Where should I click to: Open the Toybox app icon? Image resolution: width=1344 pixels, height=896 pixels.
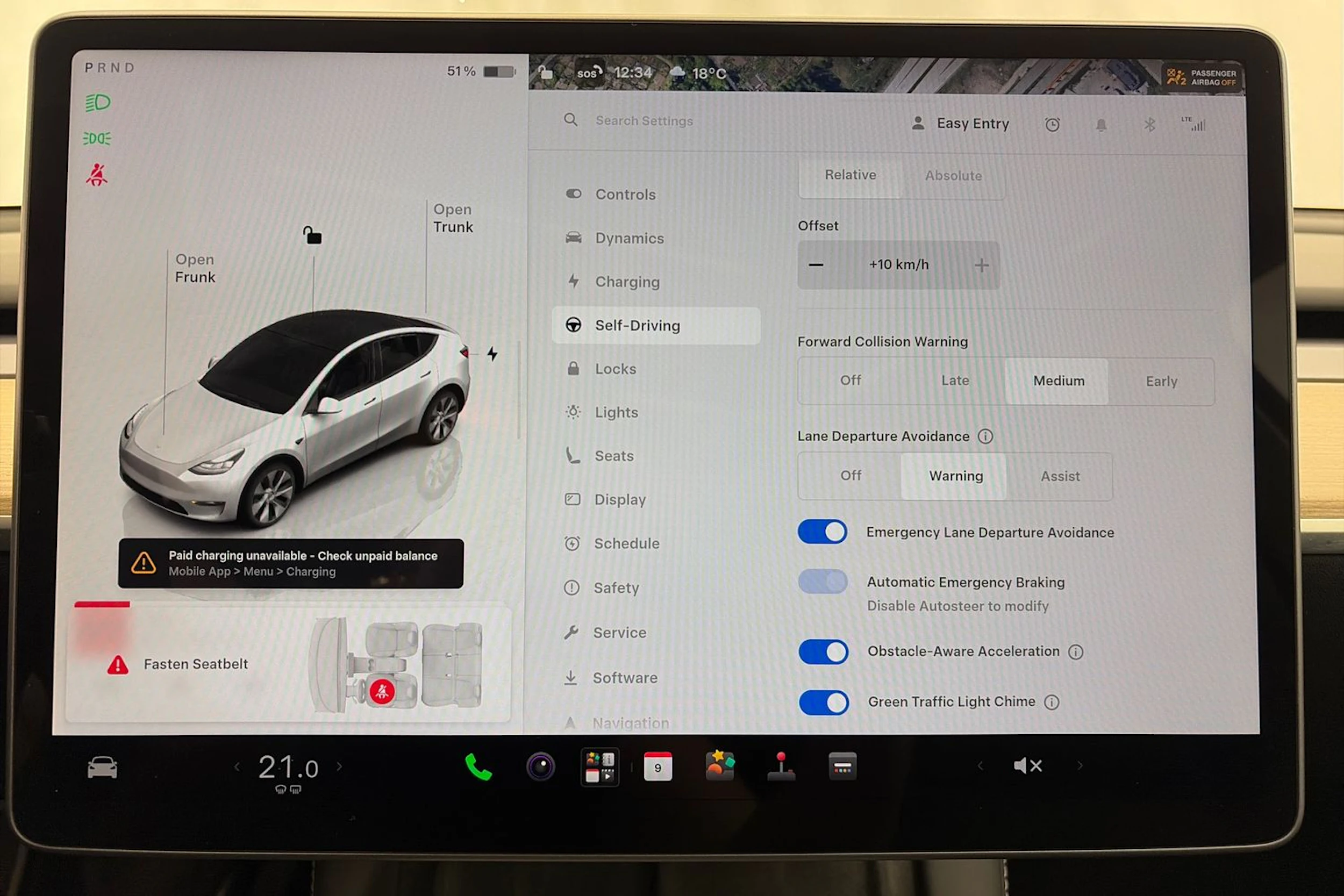(x=719, y=766)
